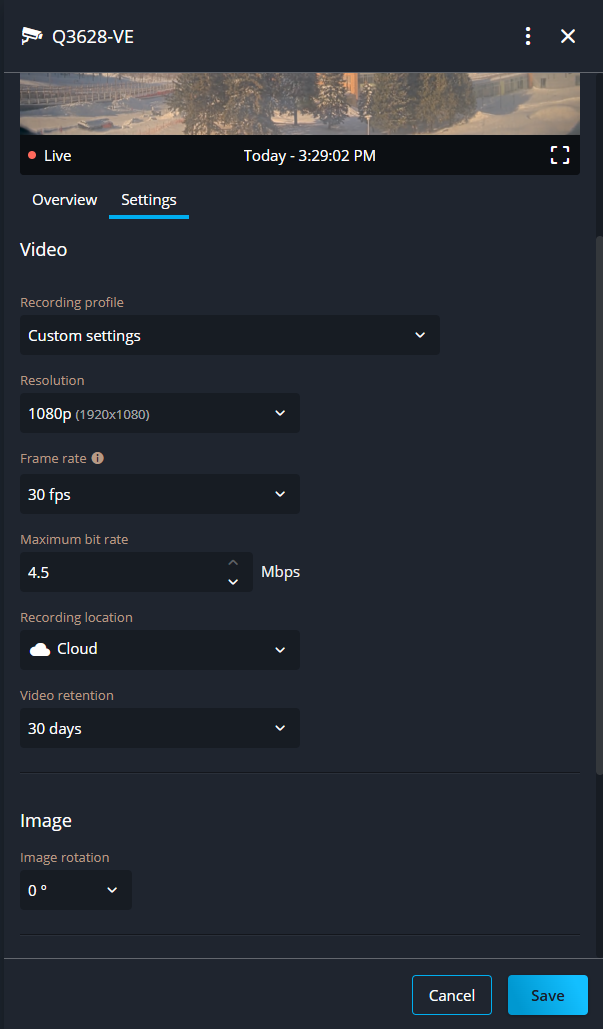Click the cloud icon in Recording location
The image size is (603, 1029).
(40, 650)
